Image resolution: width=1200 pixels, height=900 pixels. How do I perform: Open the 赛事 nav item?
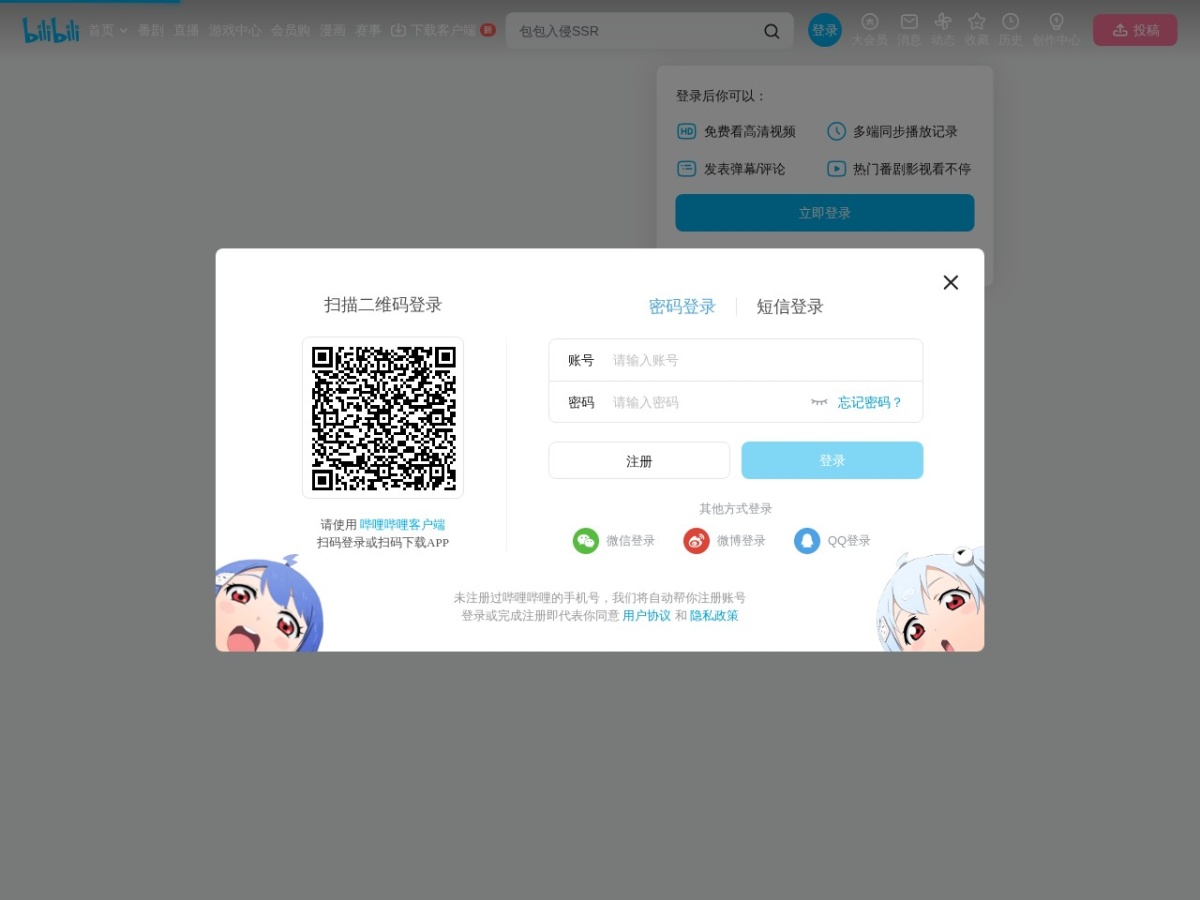click(368, 31)
